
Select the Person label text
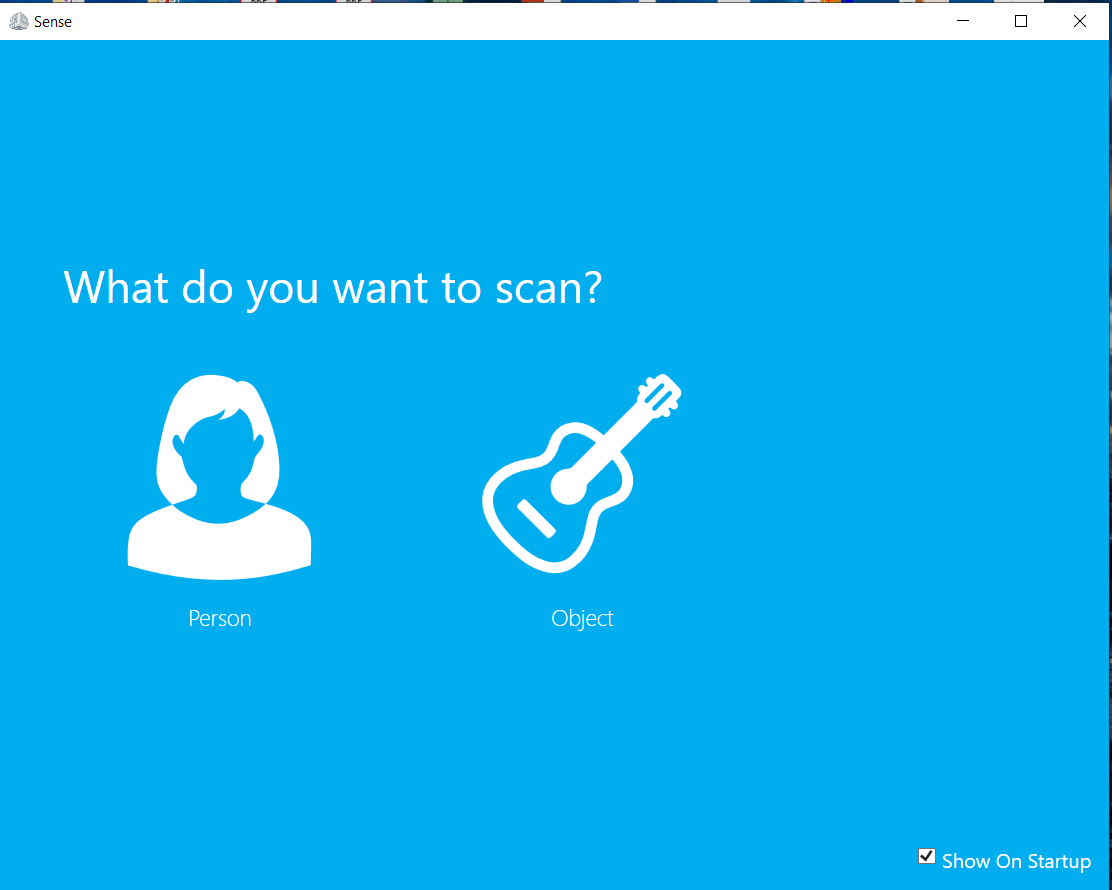click(x=220, y=618)
